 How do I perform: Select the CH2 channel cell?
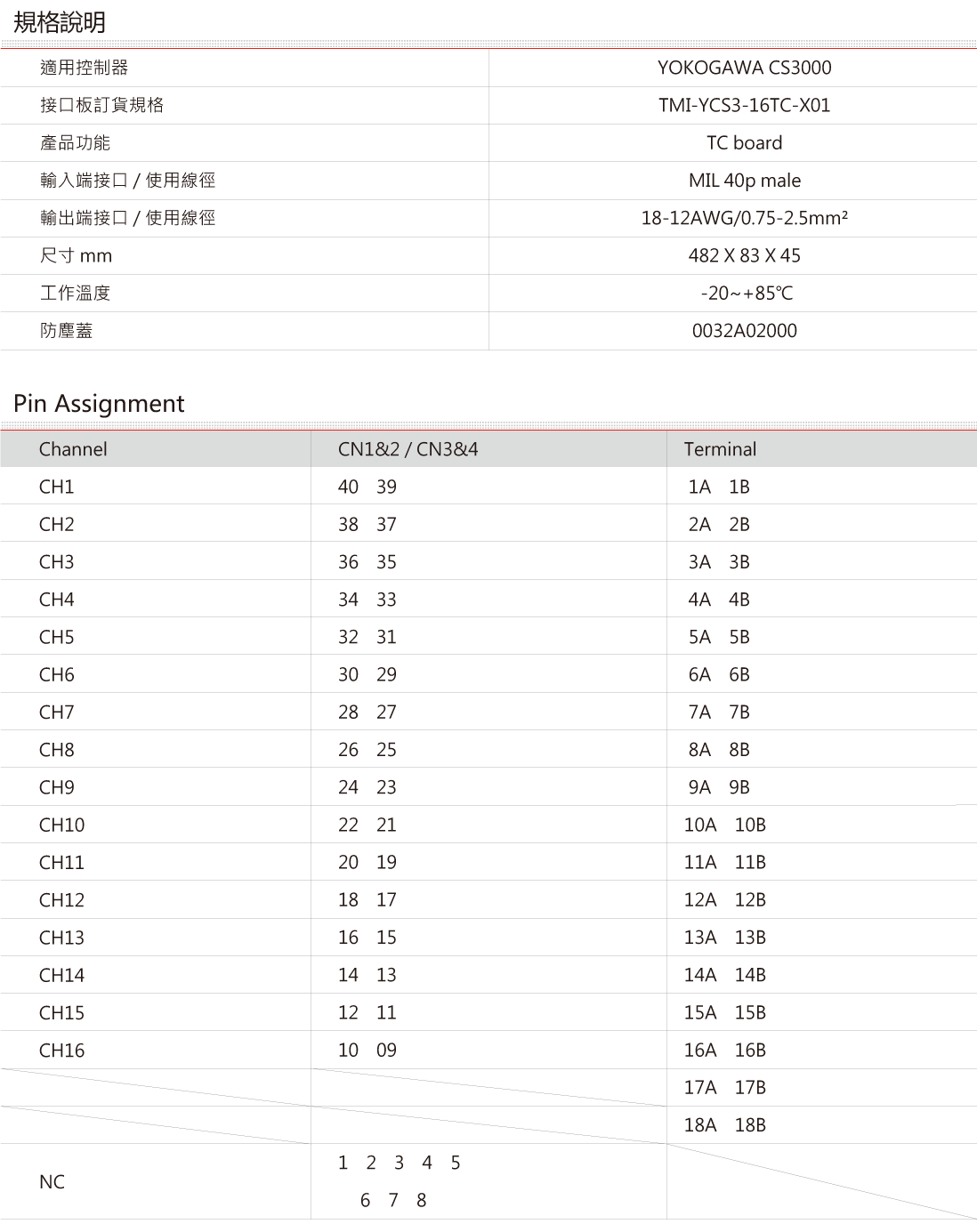(56, 524)
